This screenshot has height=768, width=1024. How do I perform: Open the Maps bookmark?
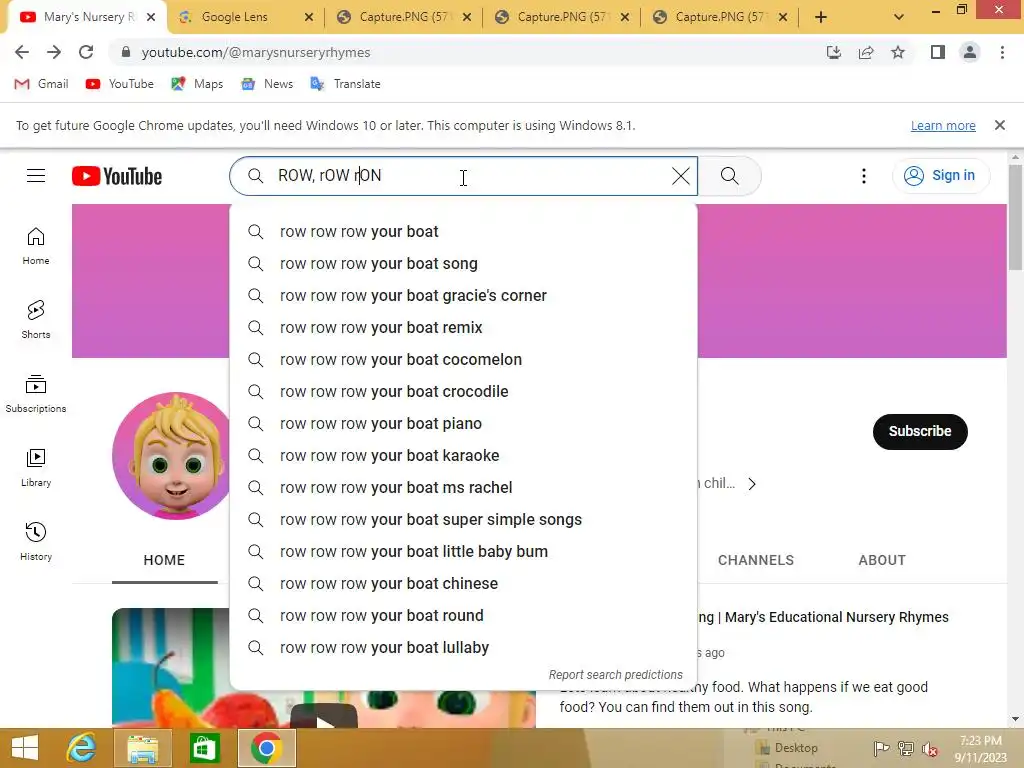[197, 84]
